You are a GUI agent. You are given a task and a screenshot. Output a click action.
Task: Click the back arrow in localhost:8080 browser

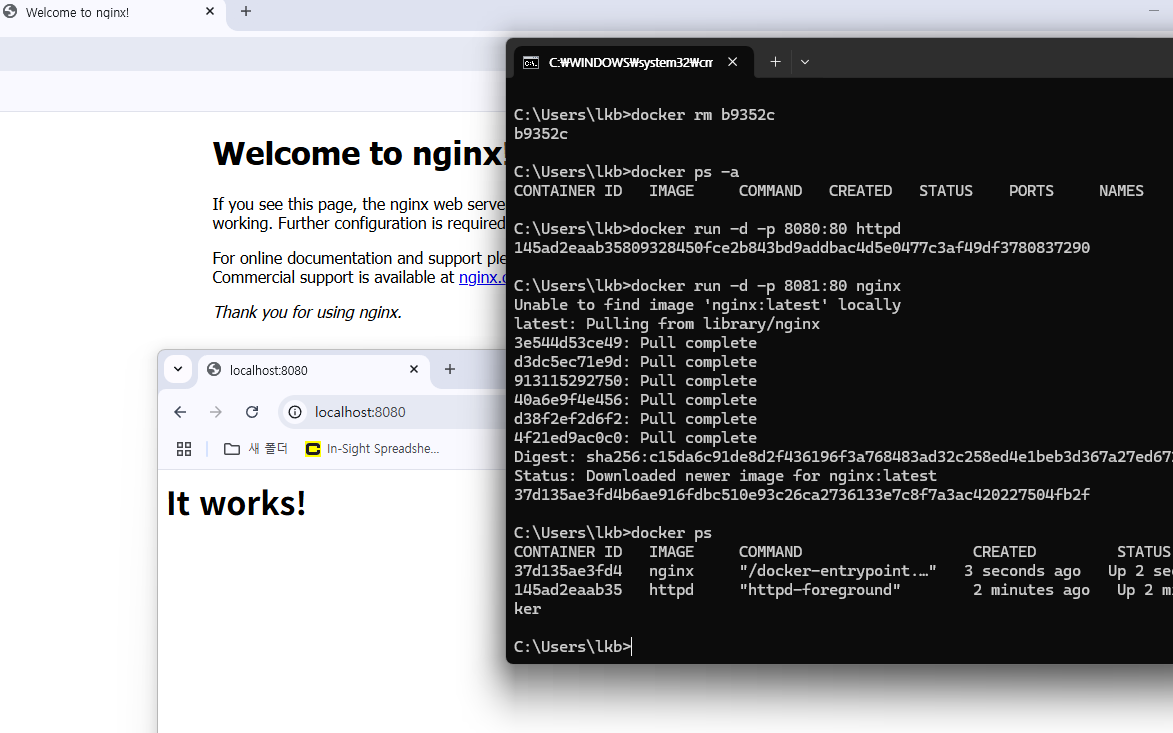180,412
